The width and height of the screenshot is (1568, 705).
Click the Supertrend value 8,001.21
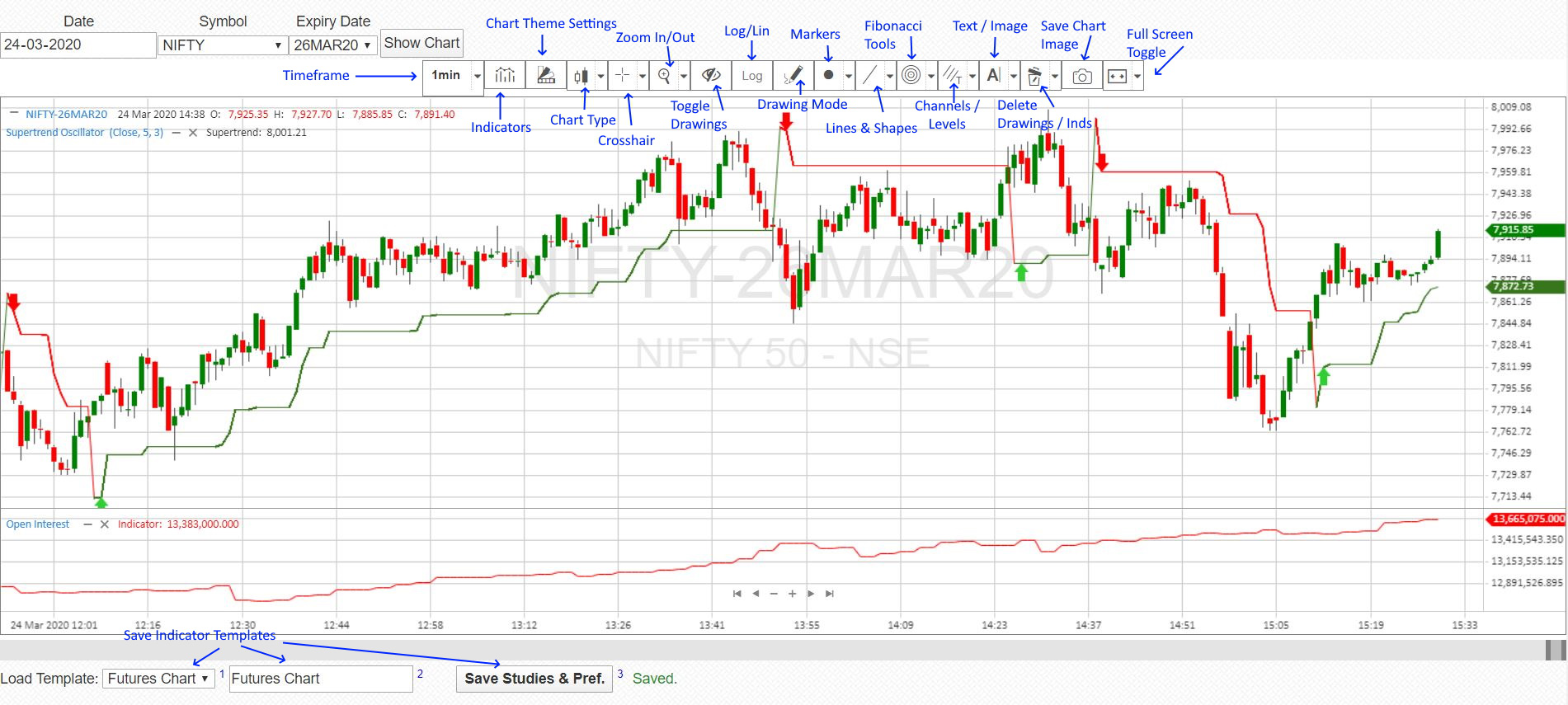pyautogui.click(x=286, y=133)
